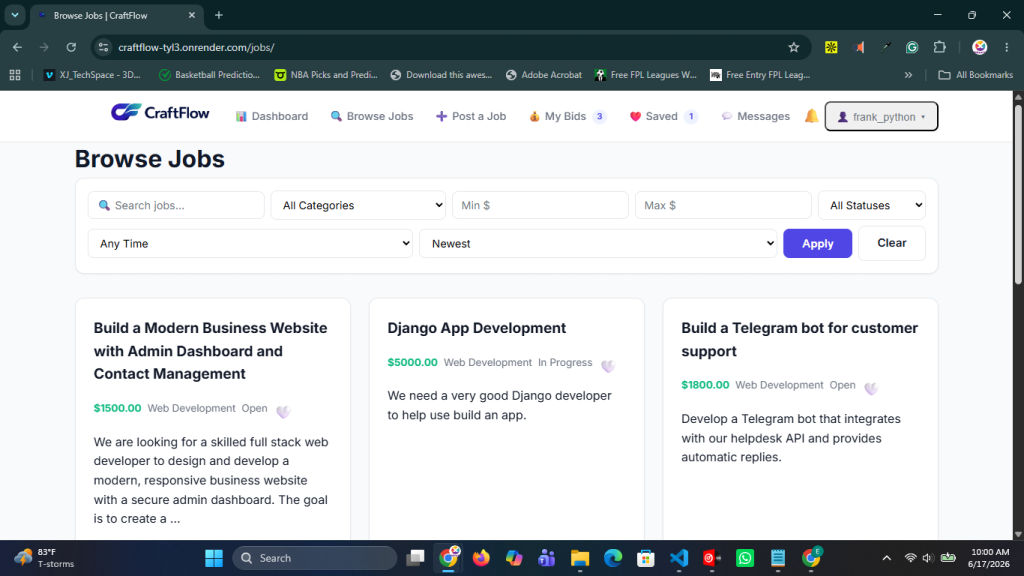The image size is (1024, 576).
Task: Save the Django App Development job with heart
Action: pyautogui.click(x=608, y=366)
